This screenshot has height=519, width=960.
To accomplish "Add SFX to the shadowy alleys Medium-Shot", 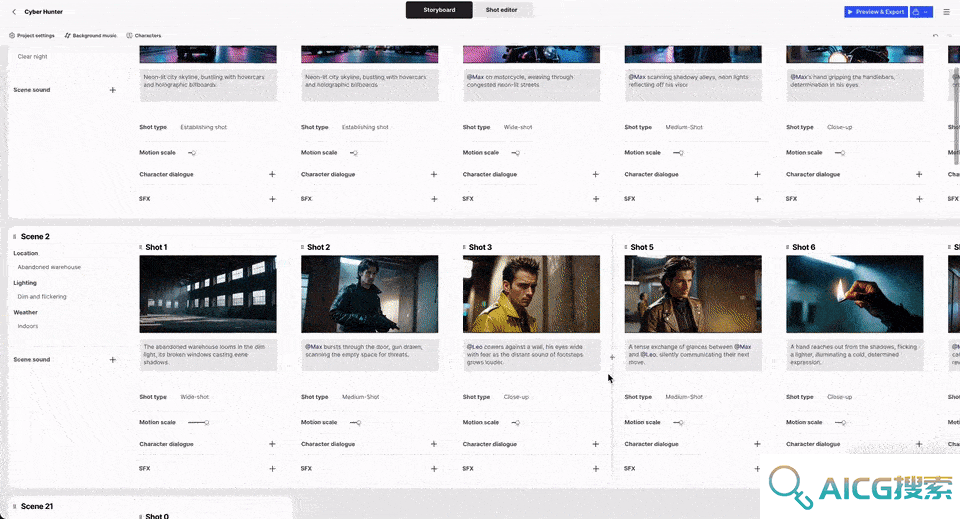I will pyautogui.click(x=757, y=199).
